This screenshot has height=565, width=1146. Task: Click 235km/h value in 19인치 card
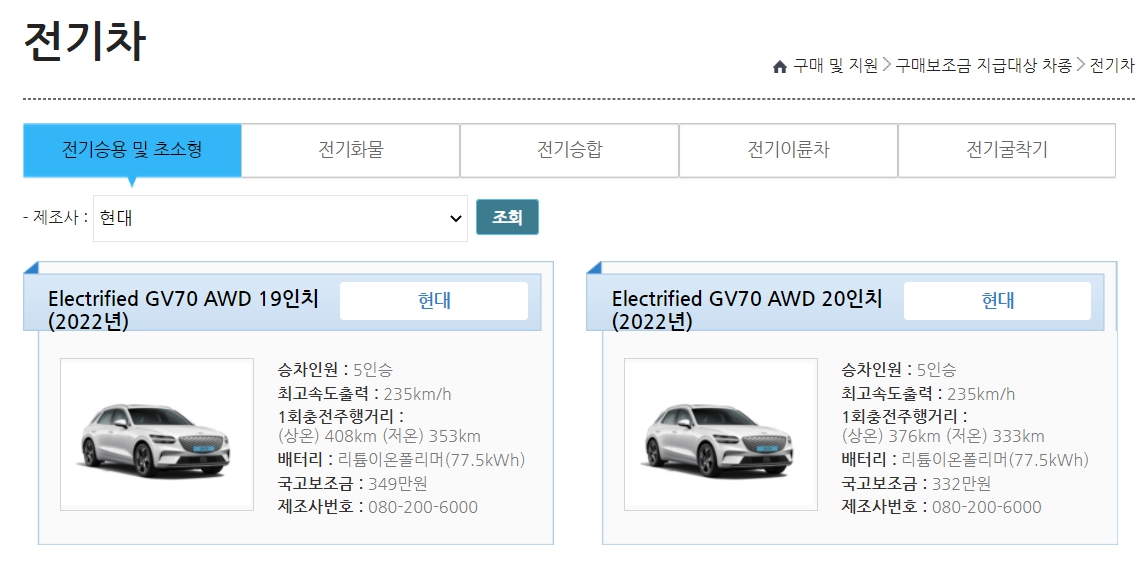click(417, 394)
